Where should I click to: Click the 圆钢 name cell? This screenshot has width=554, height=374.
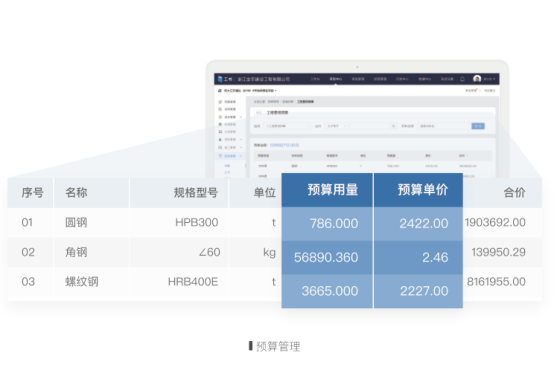pos(76,222)
